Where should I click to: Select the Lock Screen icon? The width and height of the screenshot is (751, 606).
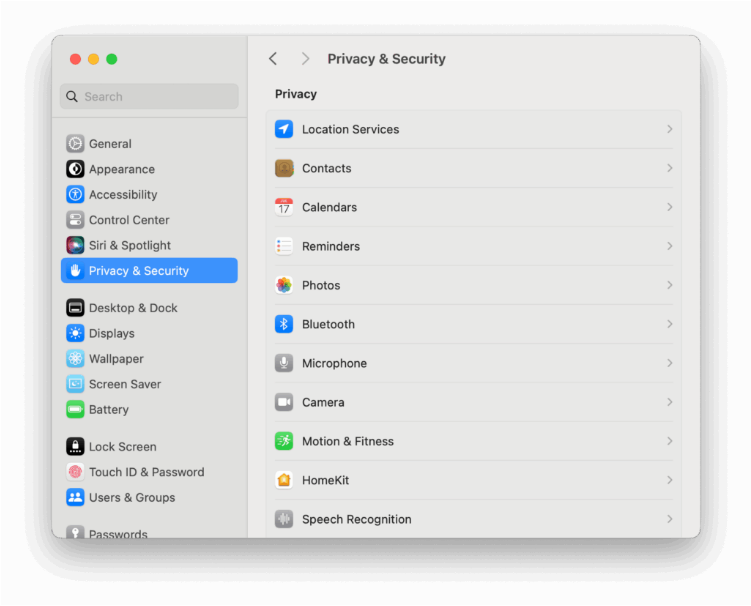75,447
